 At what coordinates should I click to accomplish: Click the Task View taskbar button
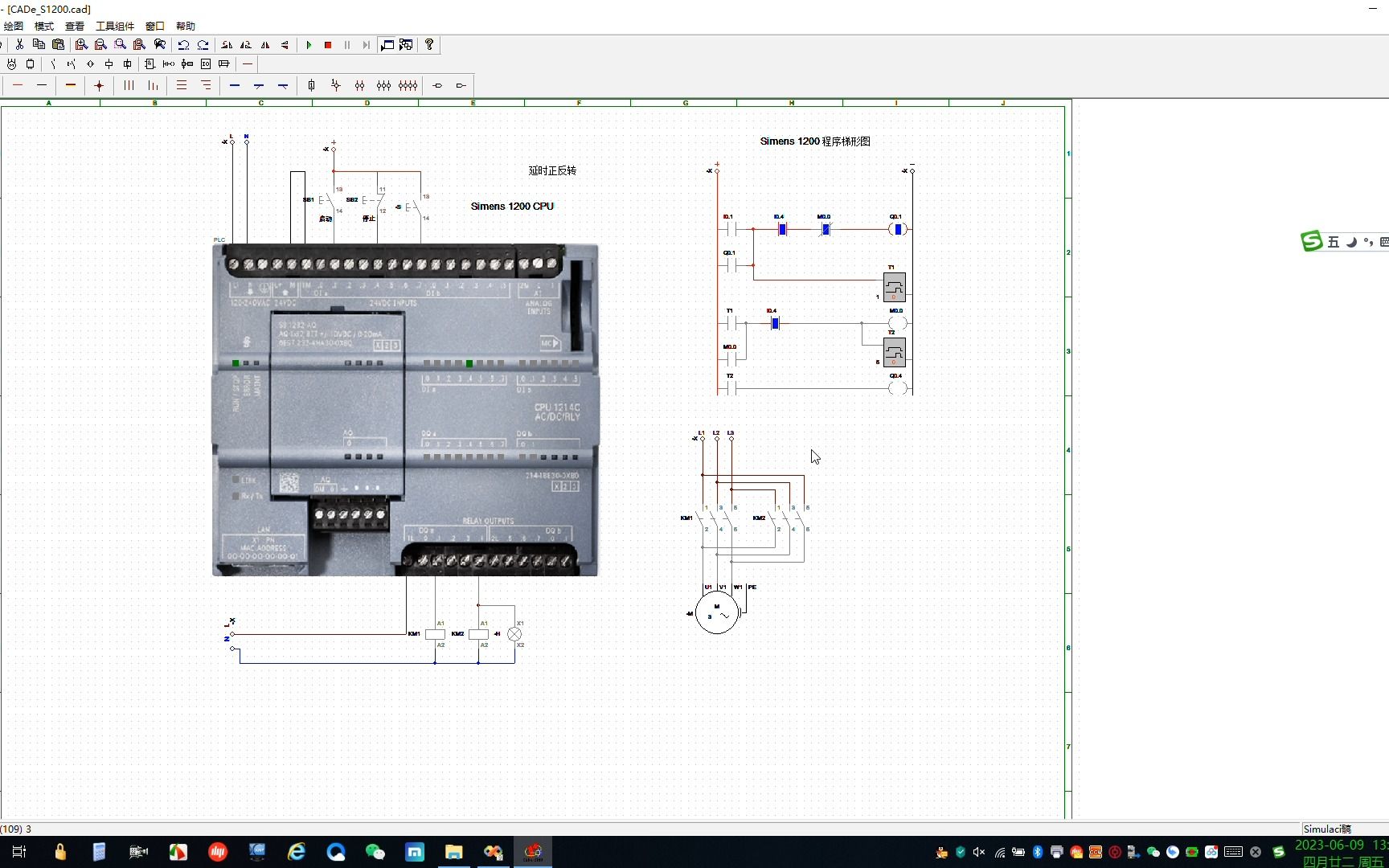click(19, 852)
